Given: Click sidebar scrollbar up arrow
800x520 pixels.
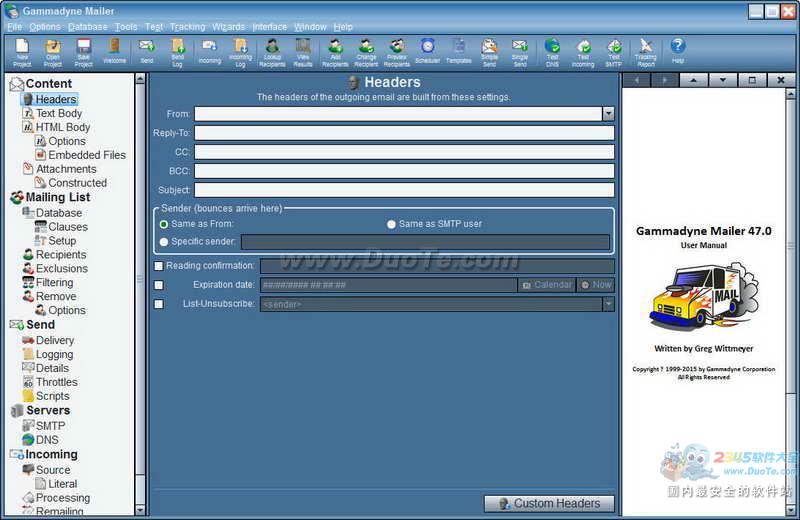Looking at the screenshot, I should [140, 79].
